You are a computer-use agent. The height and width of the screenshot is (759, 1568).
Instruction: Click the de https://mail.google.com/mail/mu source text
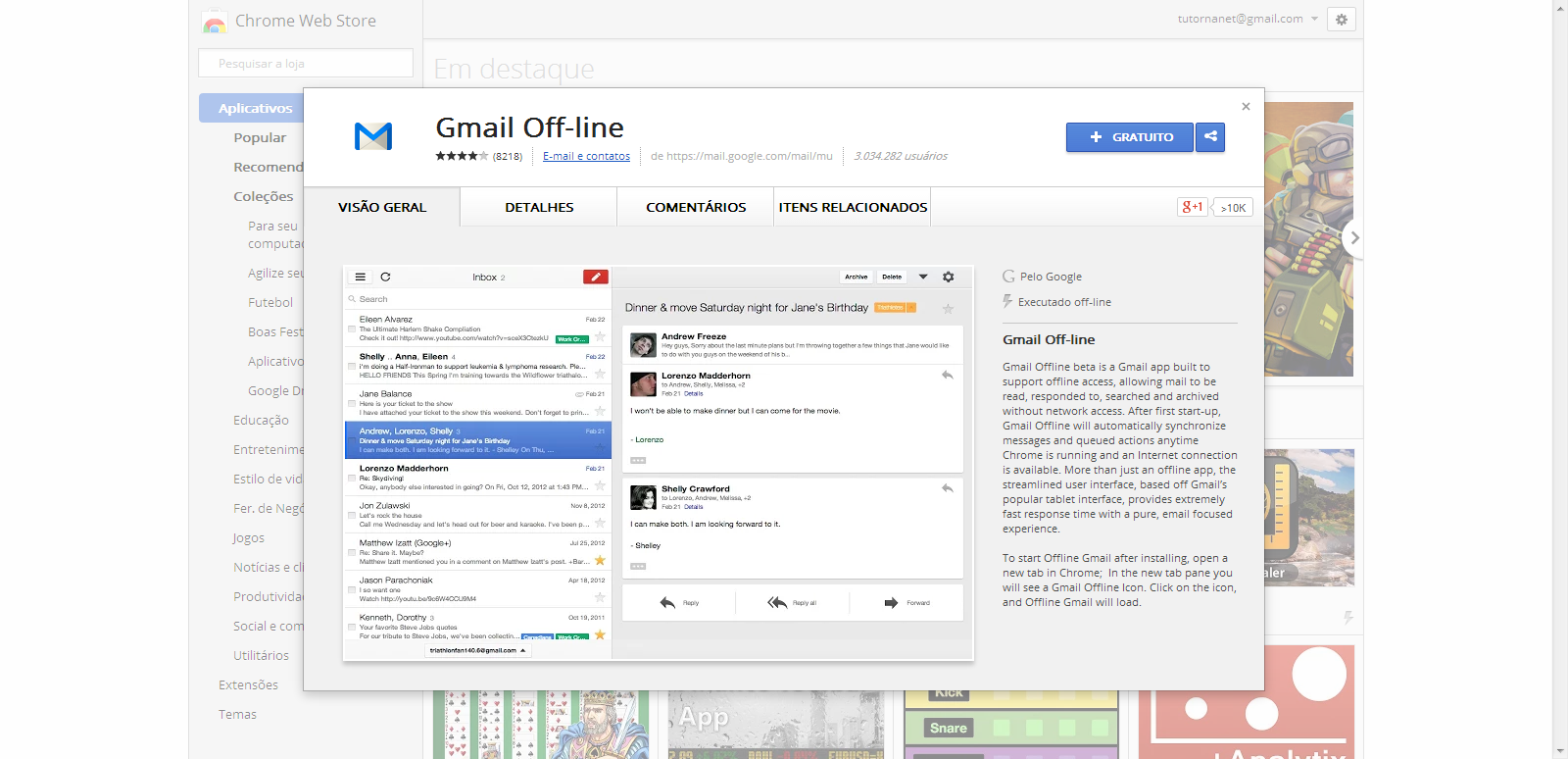[x=741, y=156]
